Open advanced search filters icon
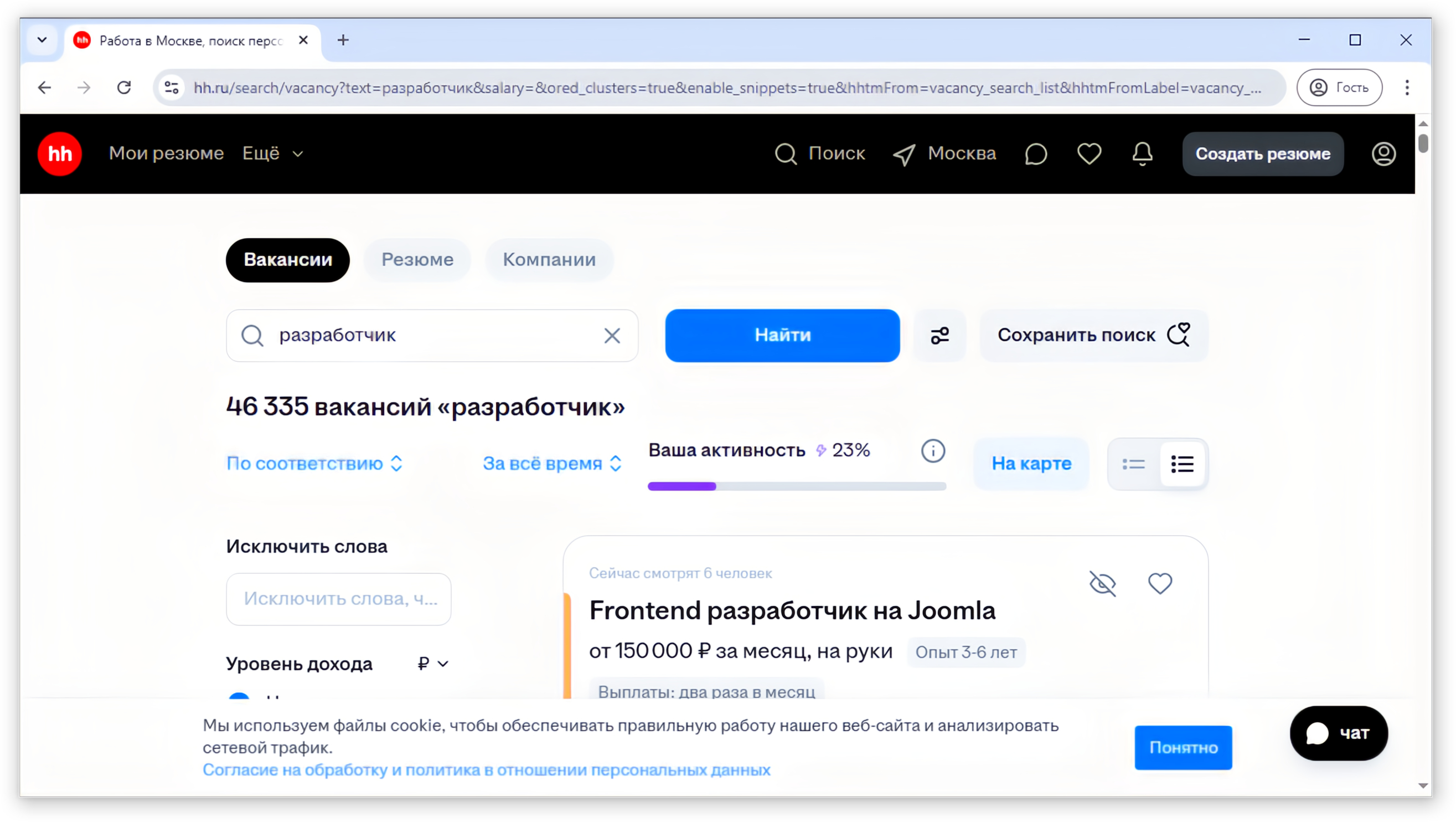Viewport: 1456px width, 822px height. coord(940,336)
